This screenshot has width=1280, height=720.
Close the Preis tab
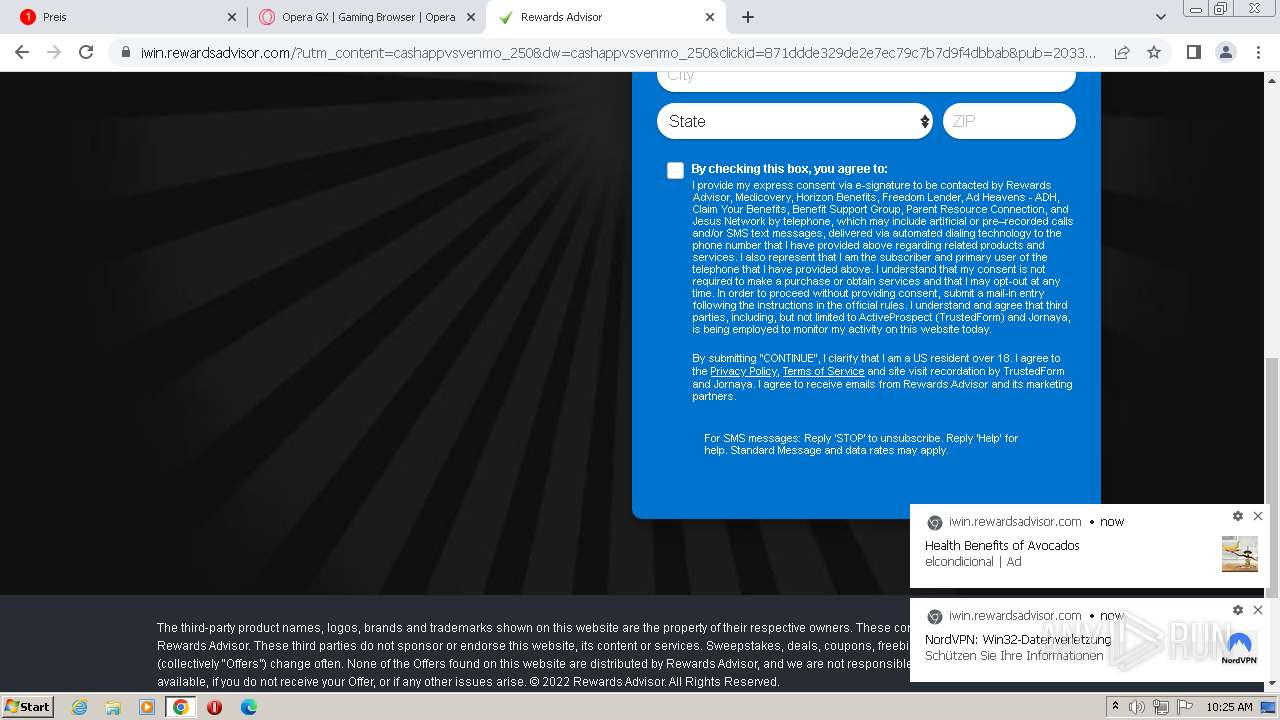(x=232, y=17)
